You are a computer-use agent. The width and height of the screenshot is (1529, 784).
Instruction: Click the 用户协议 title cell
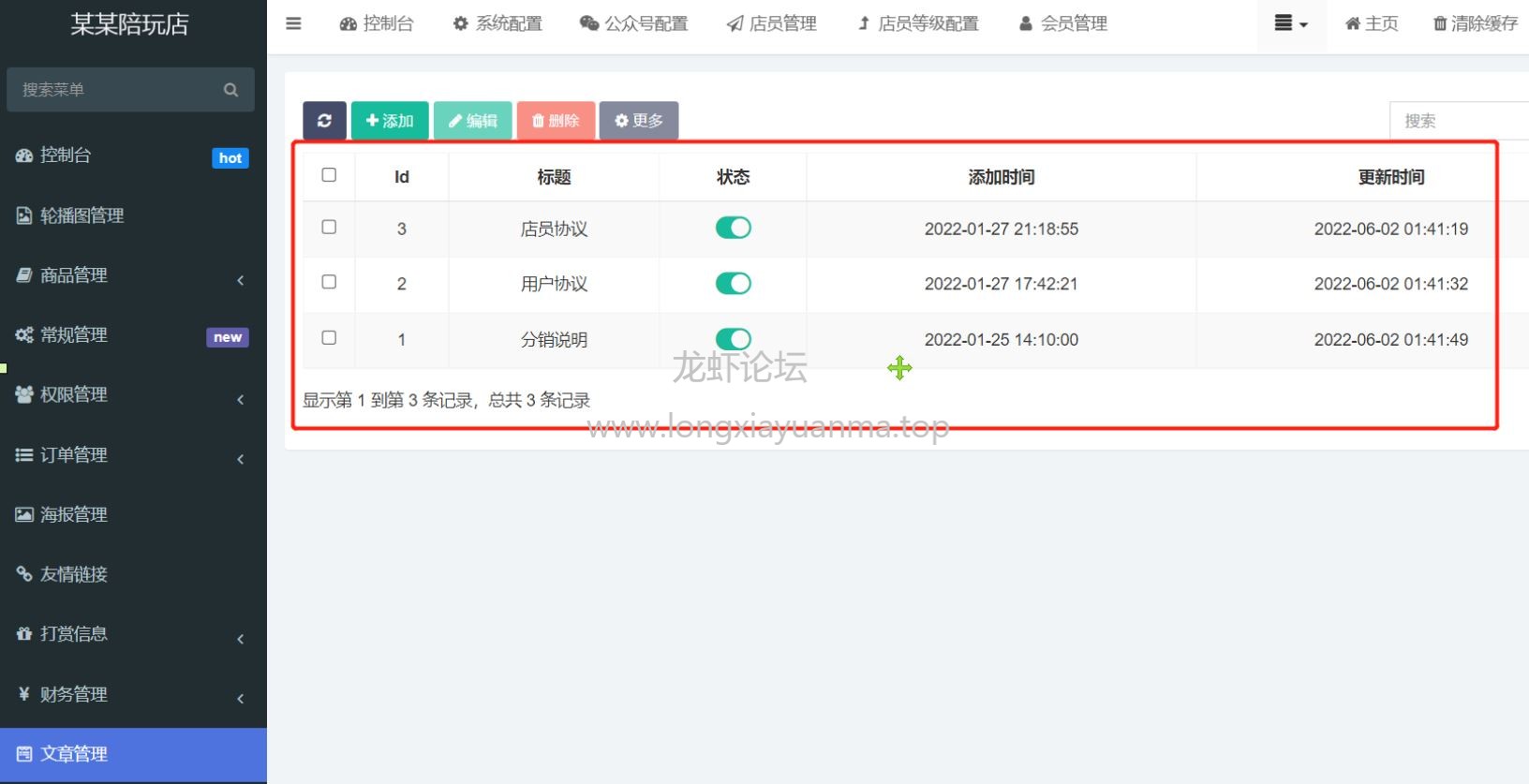[x=554, y=284]
